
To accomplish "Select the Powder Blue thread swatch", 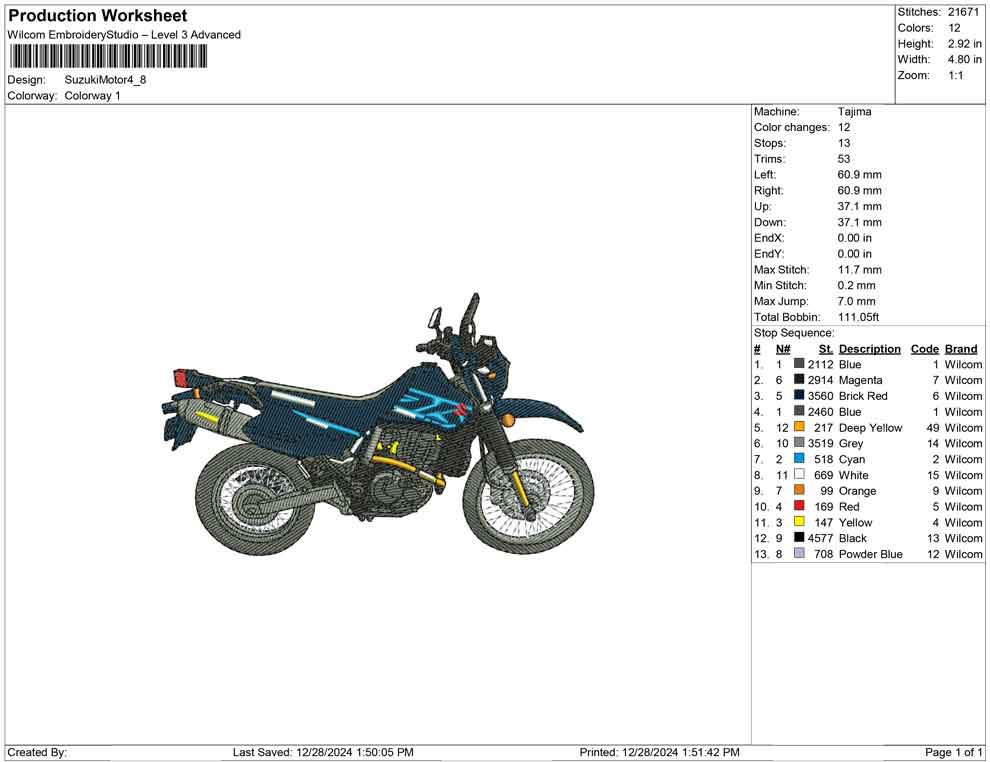I will 800,554.
